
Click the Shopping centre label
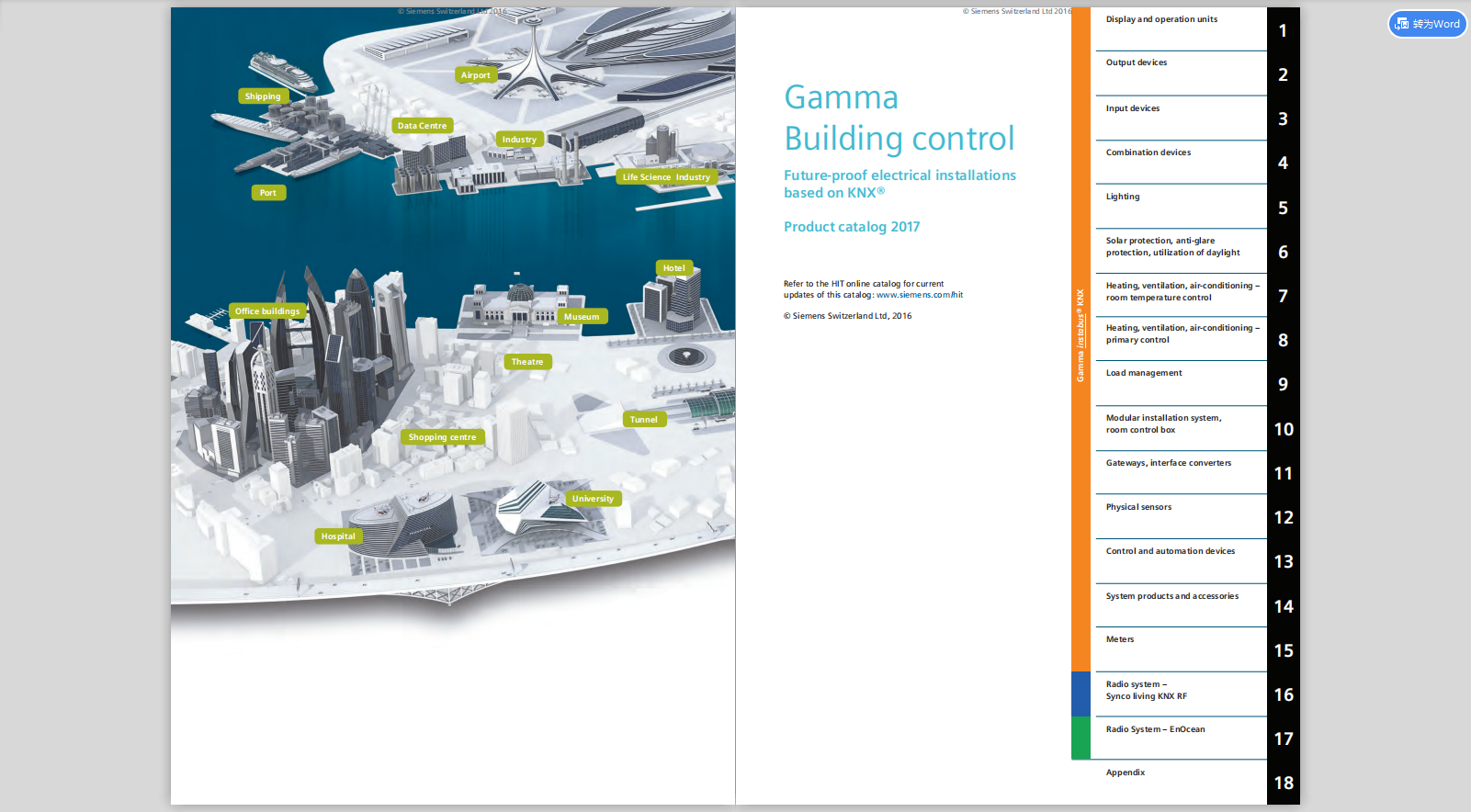tap(442, 437)
